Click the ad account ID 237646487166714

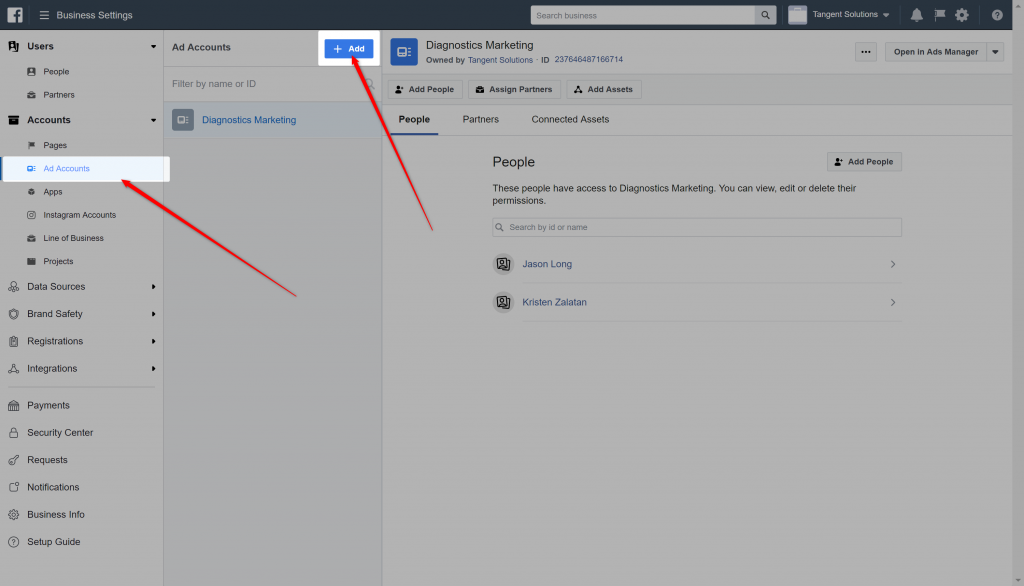[x=588, y=59]
